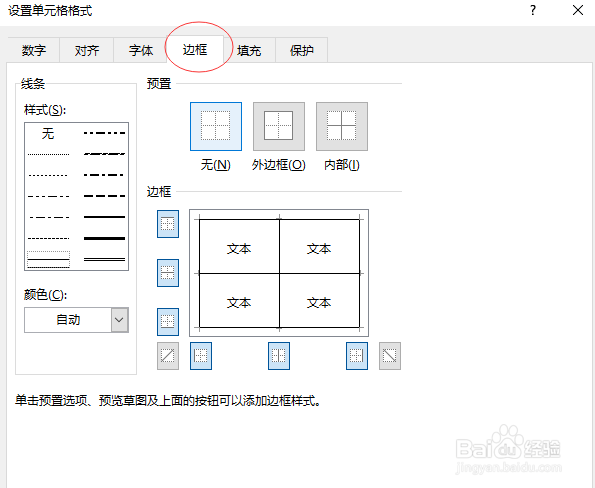This screenshot has height=488, width=595.
Task: Pick the medium dash-dot-dot line style
Action: point(104,133)
